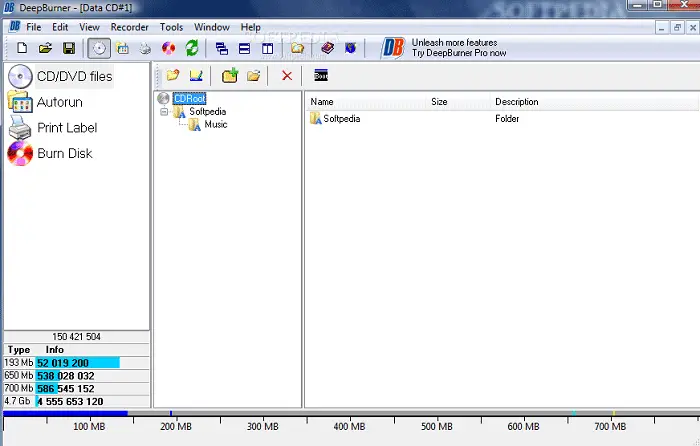
Task: Click the import session folder icon
Action: coord(172,76)
